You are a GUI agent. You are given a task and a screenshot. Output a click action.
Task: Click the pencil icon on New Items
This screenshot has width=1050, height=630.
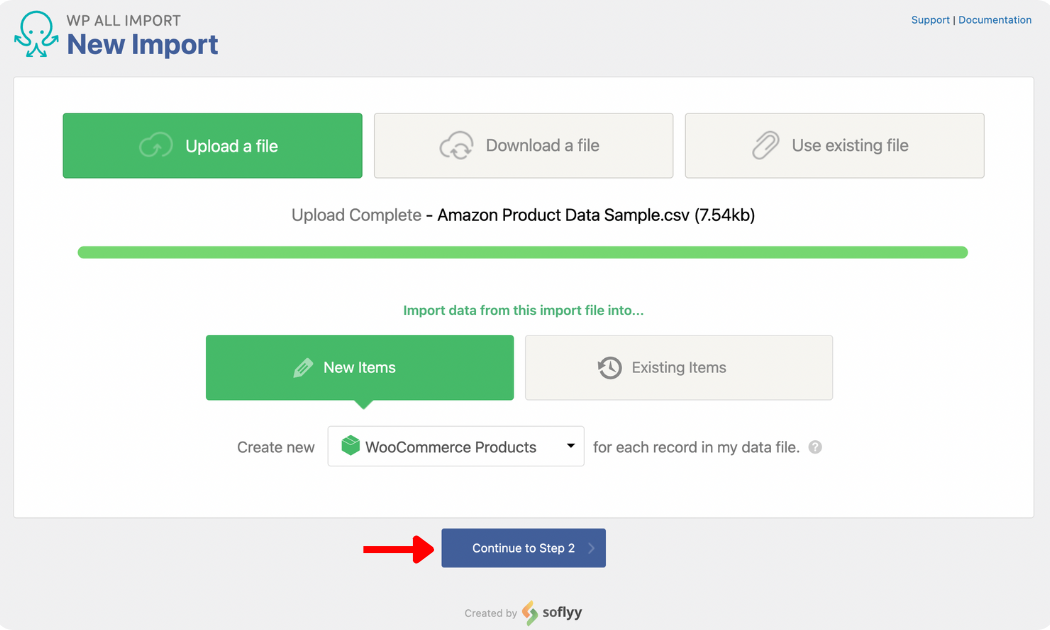pyautogui.click(x=304, y=367)
